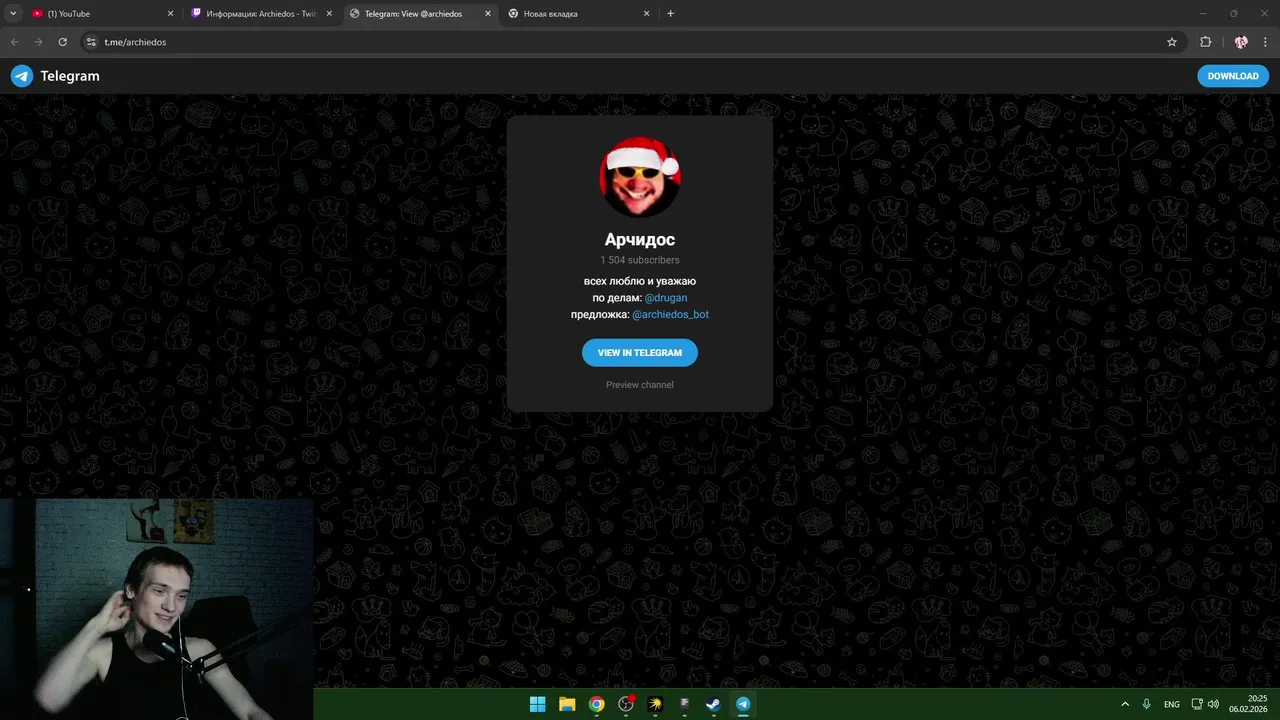
Task: Open the Windows Start menu
Action: pyautogui.click(x=537, y=704)
